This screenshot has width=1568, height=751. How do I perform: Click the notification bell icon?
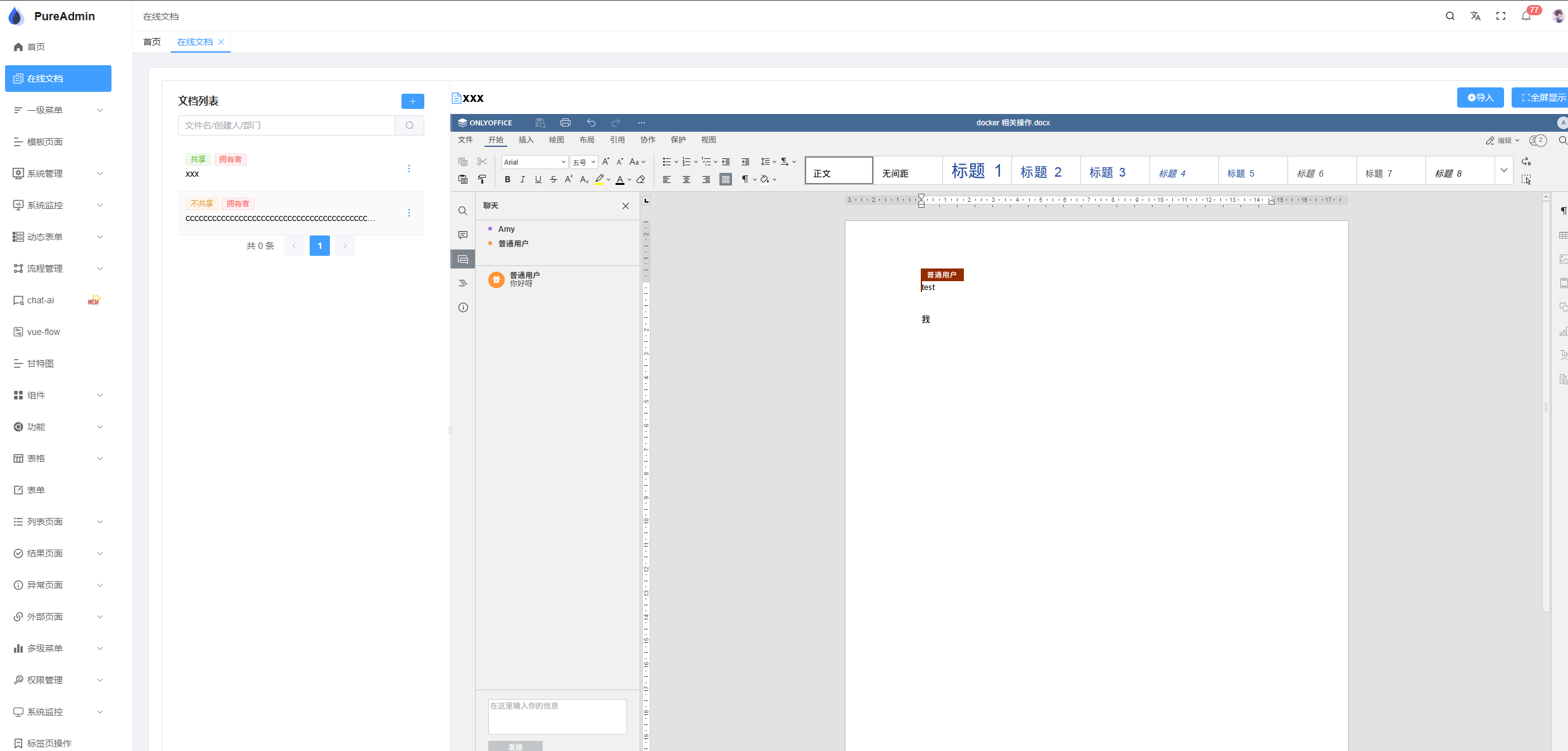[1526, 16]
